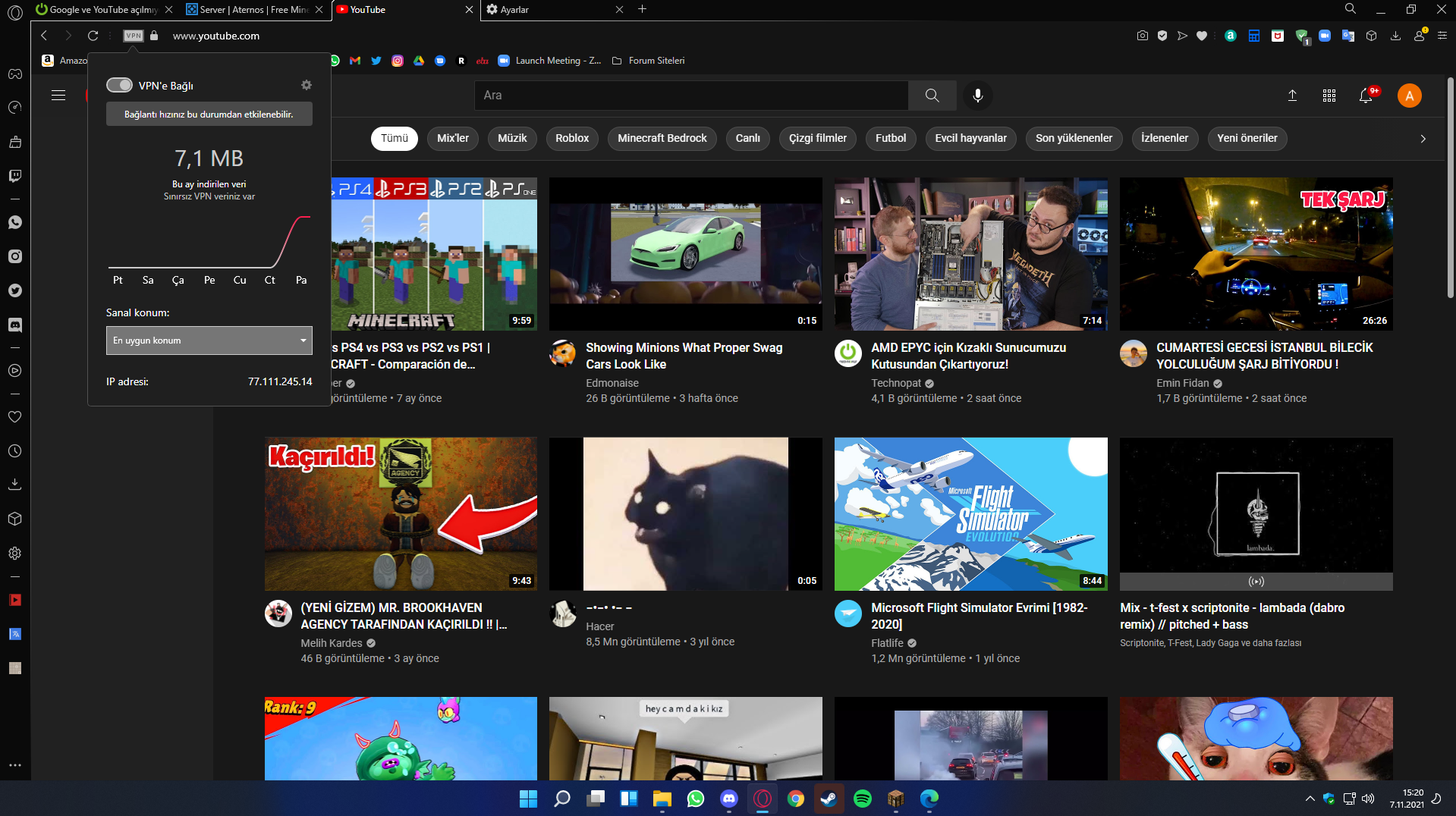Open a new browser tab
This screenshot has height=816, width=1456.
tap(643, 9)
